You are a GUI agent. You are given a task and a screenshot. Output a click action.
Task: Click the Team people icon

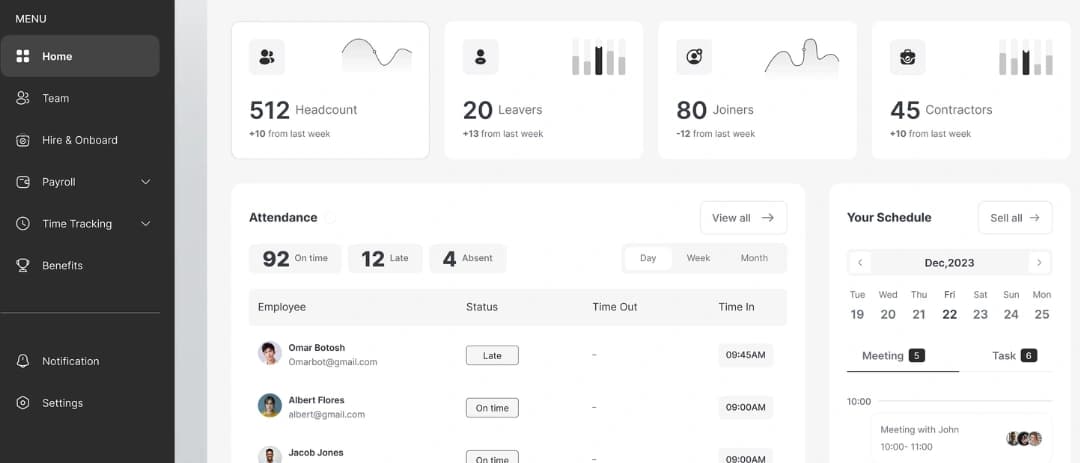click(23, 98)
